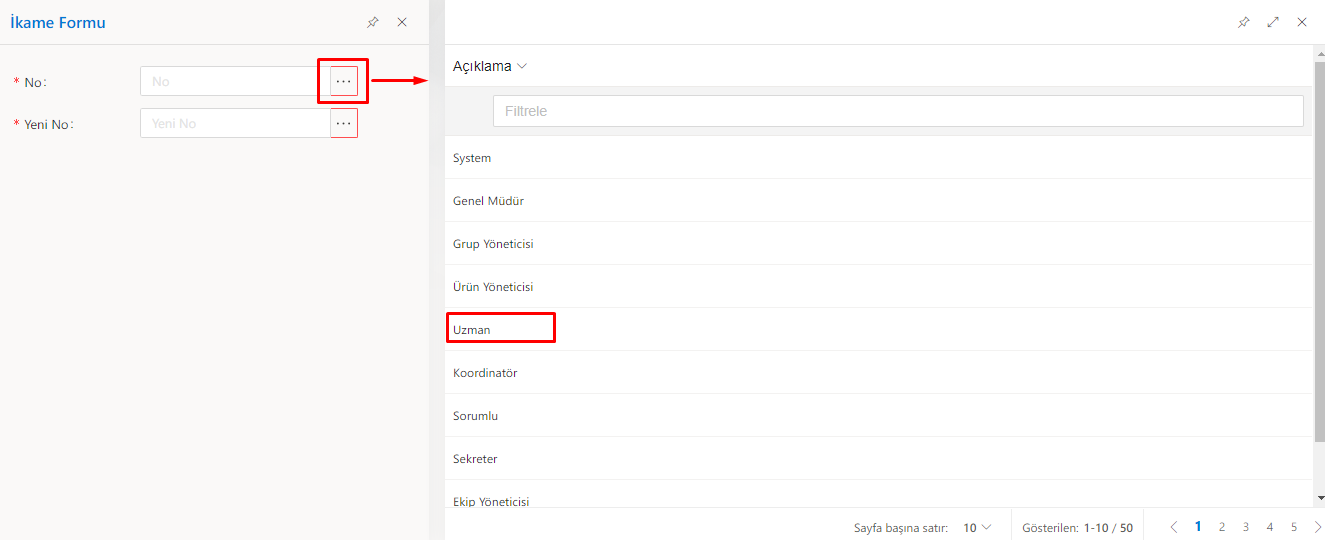This screenshot has height=540, width=1325.
Task: Jump to page 5 of results
Action: [1294, 527]
